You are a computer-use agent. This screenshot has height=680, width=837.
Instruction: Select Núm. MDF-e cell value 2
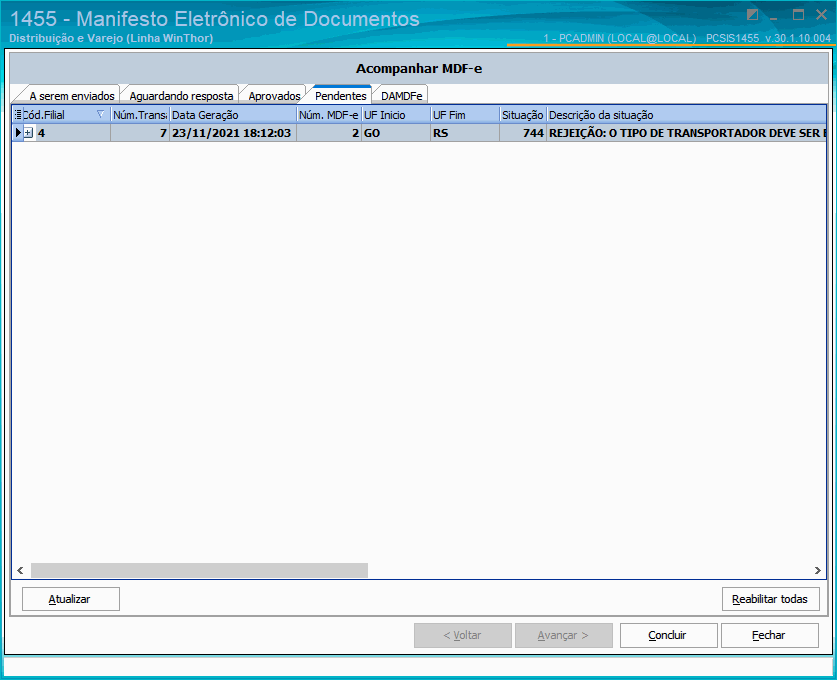pos(329,133)
